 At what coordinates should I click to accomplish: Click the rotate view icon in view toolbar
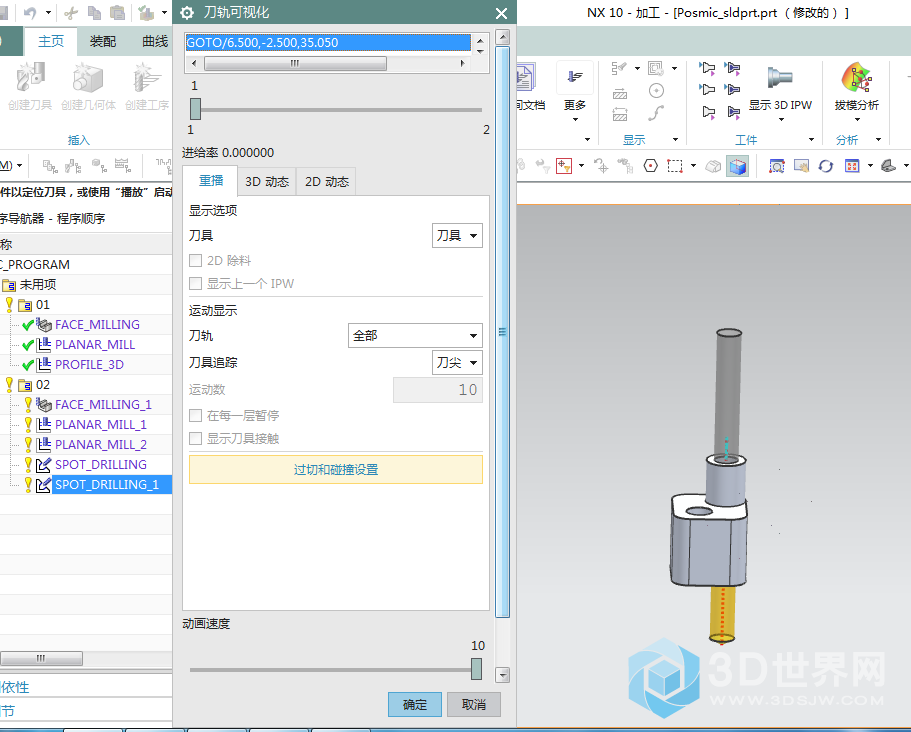(x=825, y=166)
